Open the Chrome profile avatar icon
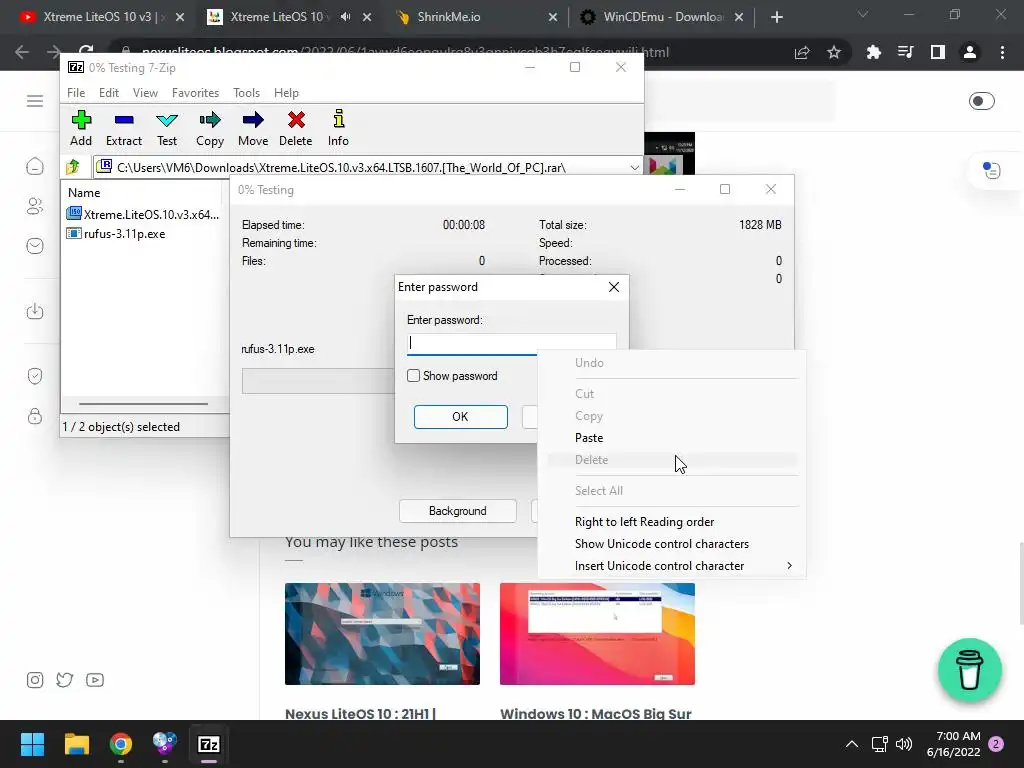Image resolution: width=1024 pixels, height=768 pixels. click(x=970, y=52)
